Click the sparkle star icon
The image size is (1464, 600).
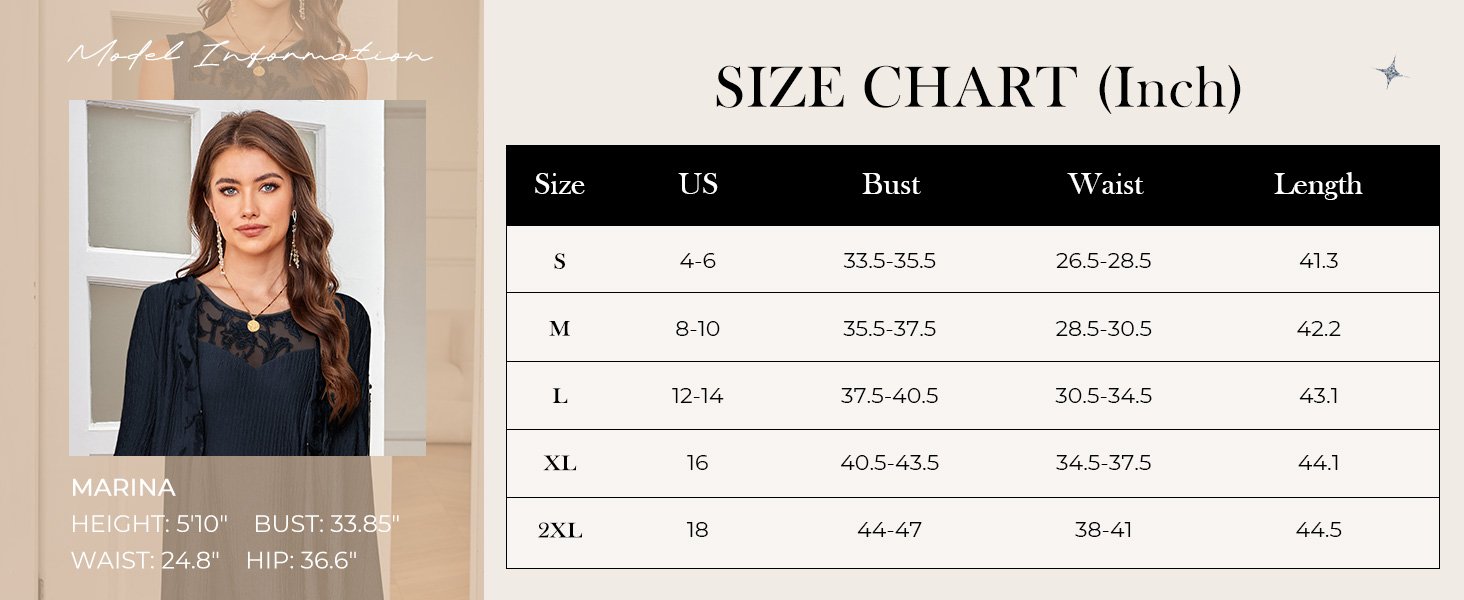(1391, 72)
